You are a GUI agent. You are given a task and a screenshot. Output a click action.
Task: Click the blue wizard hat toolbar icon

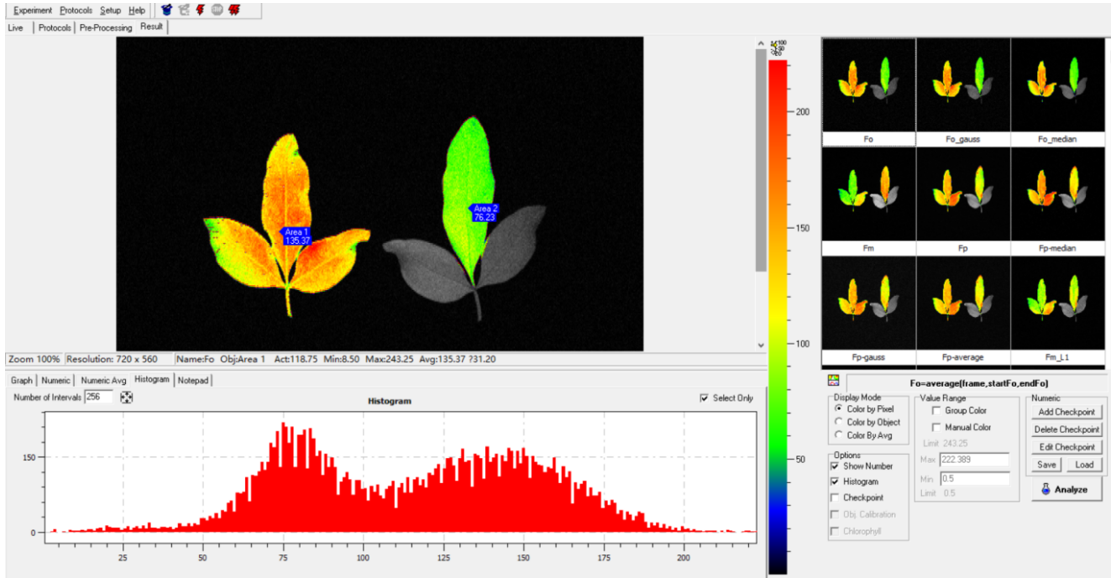pos(167,10)
